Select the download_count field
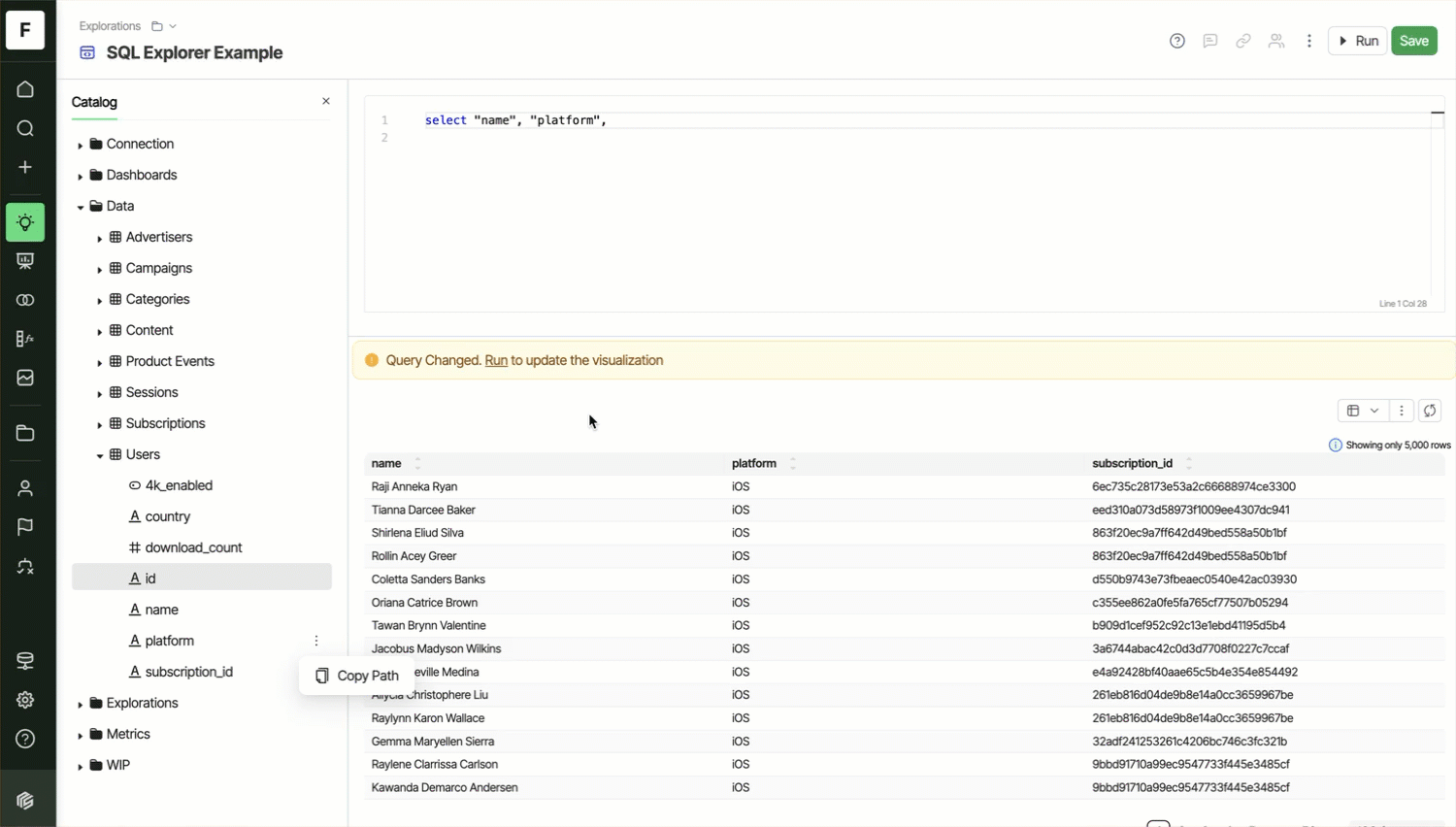The height and width of the screenshot is (827, 1456). coord(193,547)
